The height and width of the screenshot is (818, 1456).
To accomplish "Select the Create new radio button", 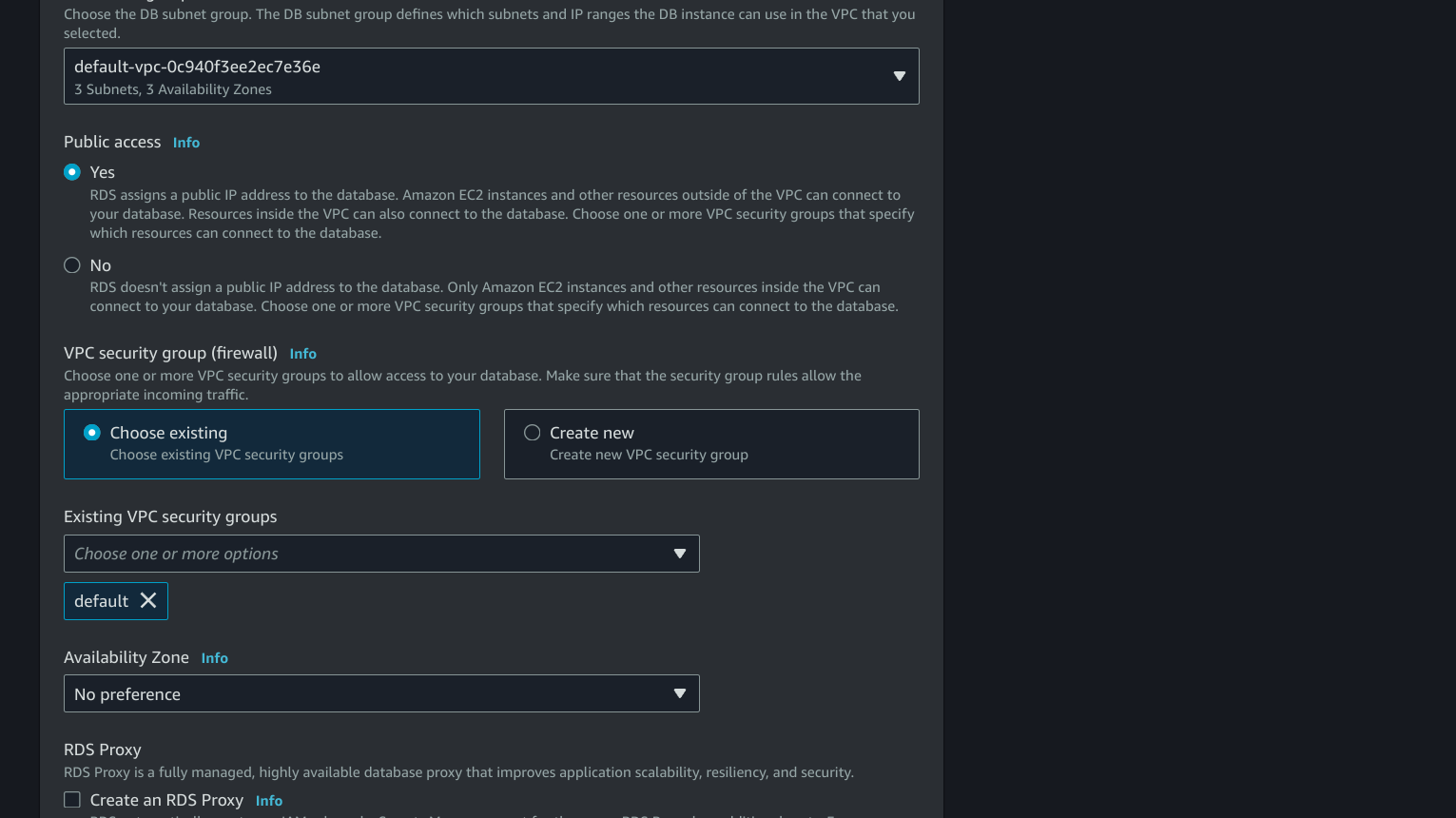I will (x=533, y=433).
